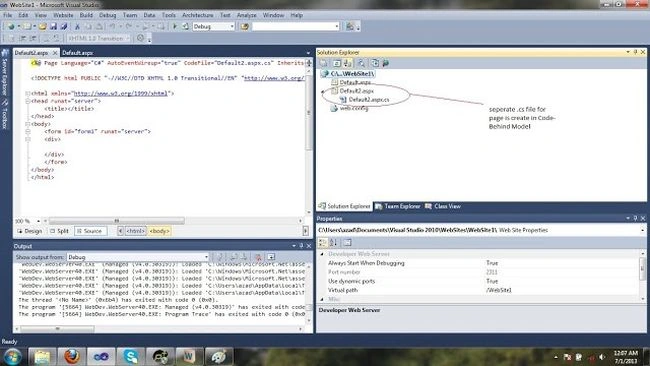Switch to Source view
Viewport: 650px width, 366px height.
90,231
